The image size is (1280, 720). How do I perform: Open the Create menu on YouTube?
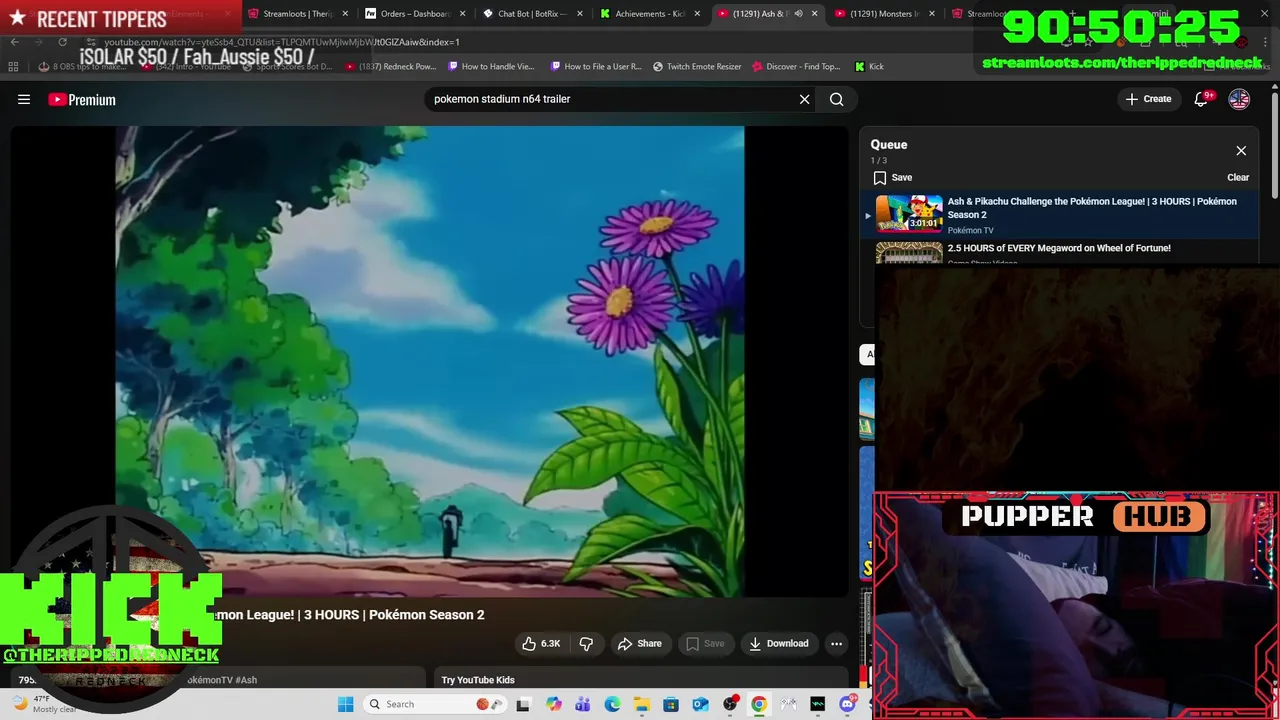tap(1148, 99)
